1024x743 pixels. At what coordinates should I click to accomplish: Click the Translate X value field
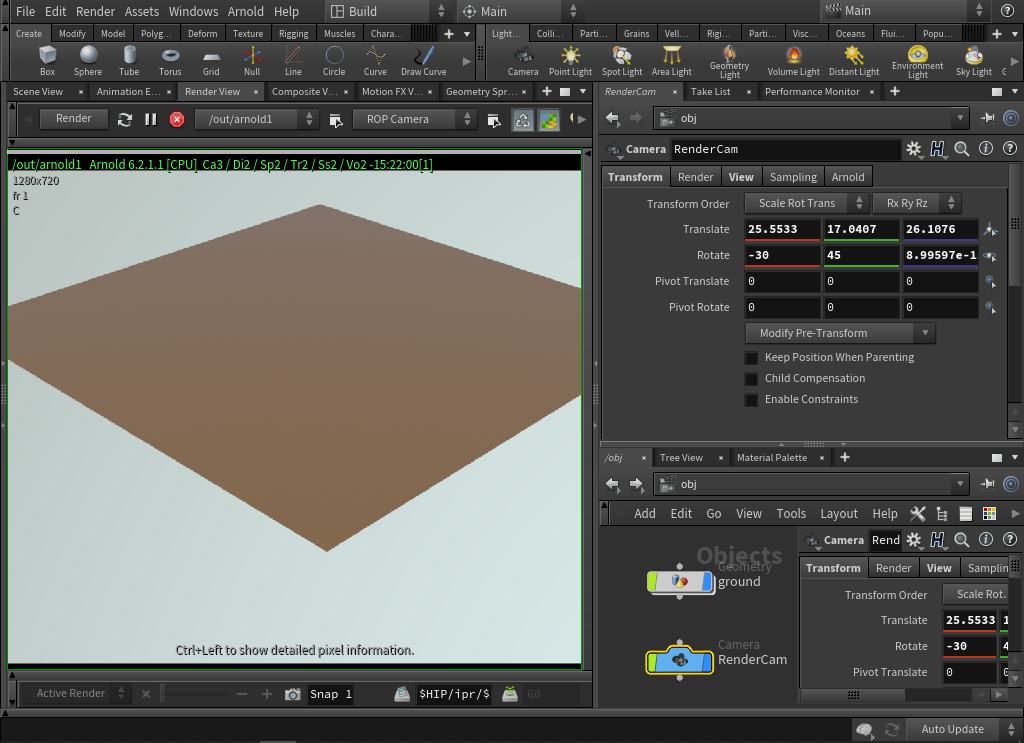pos(782,229)
